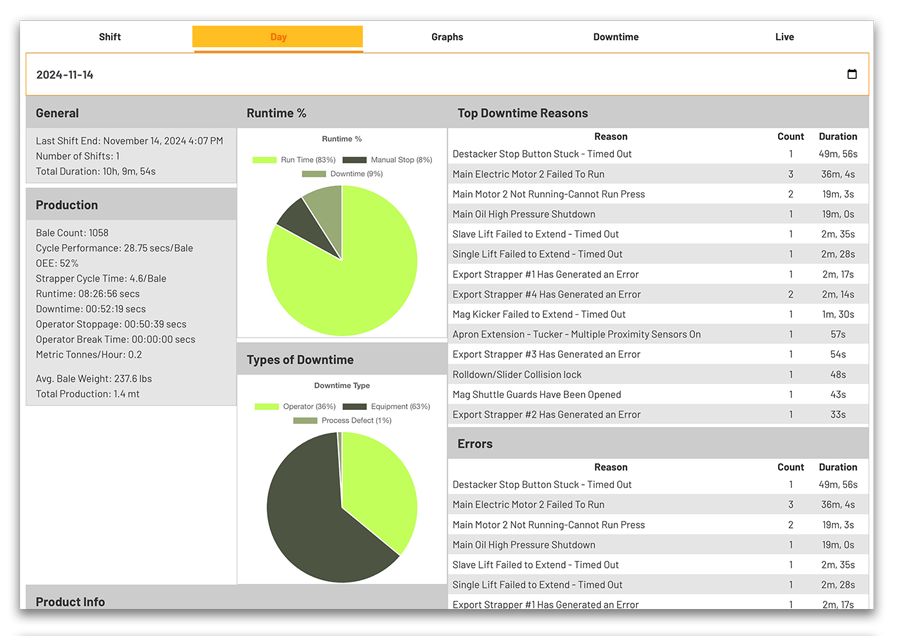Click Count column header in Top Downtime Reasons
Viewport: 900px width, 636px height.
(x=790, y=137)
